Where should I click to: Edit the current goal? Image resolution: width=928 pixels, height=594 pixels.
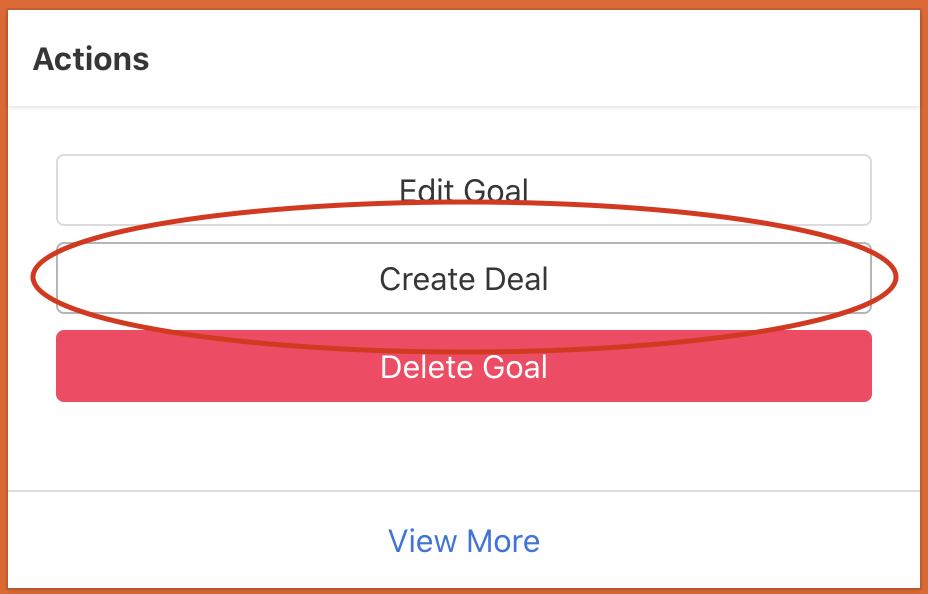point(464,189)
